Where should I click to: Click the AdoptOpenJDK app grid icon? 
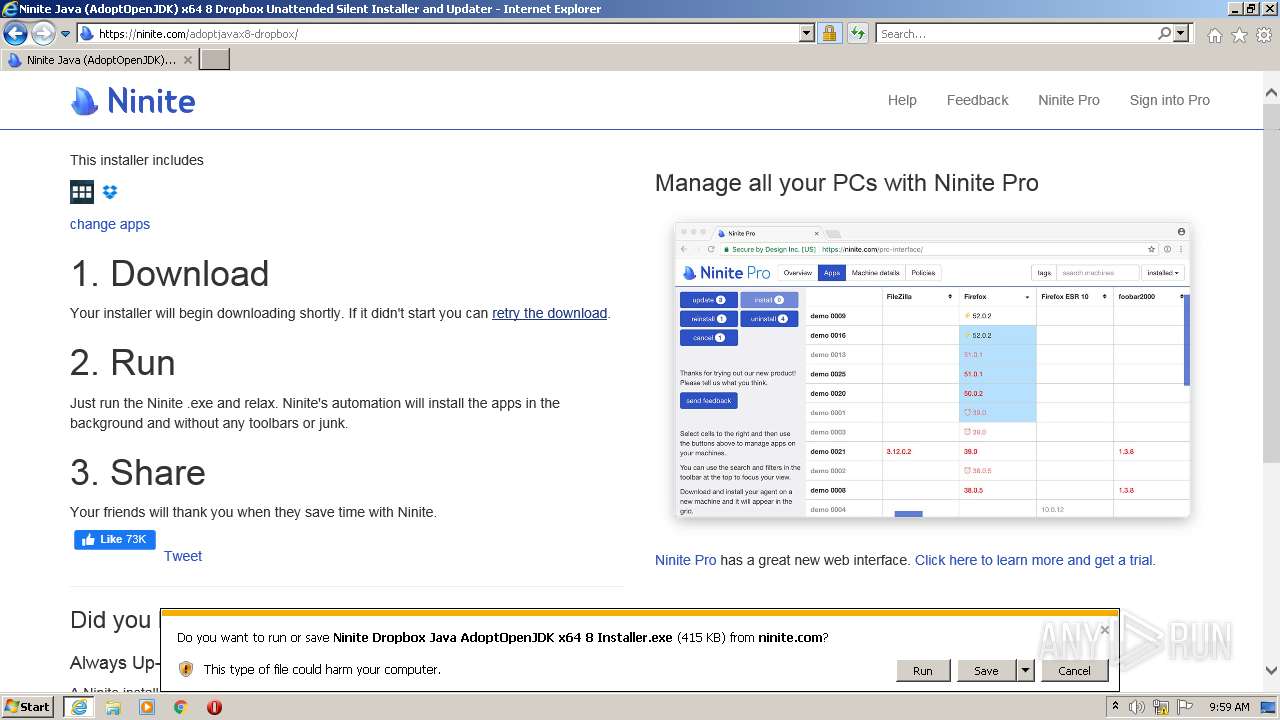(x=82, y=192)
